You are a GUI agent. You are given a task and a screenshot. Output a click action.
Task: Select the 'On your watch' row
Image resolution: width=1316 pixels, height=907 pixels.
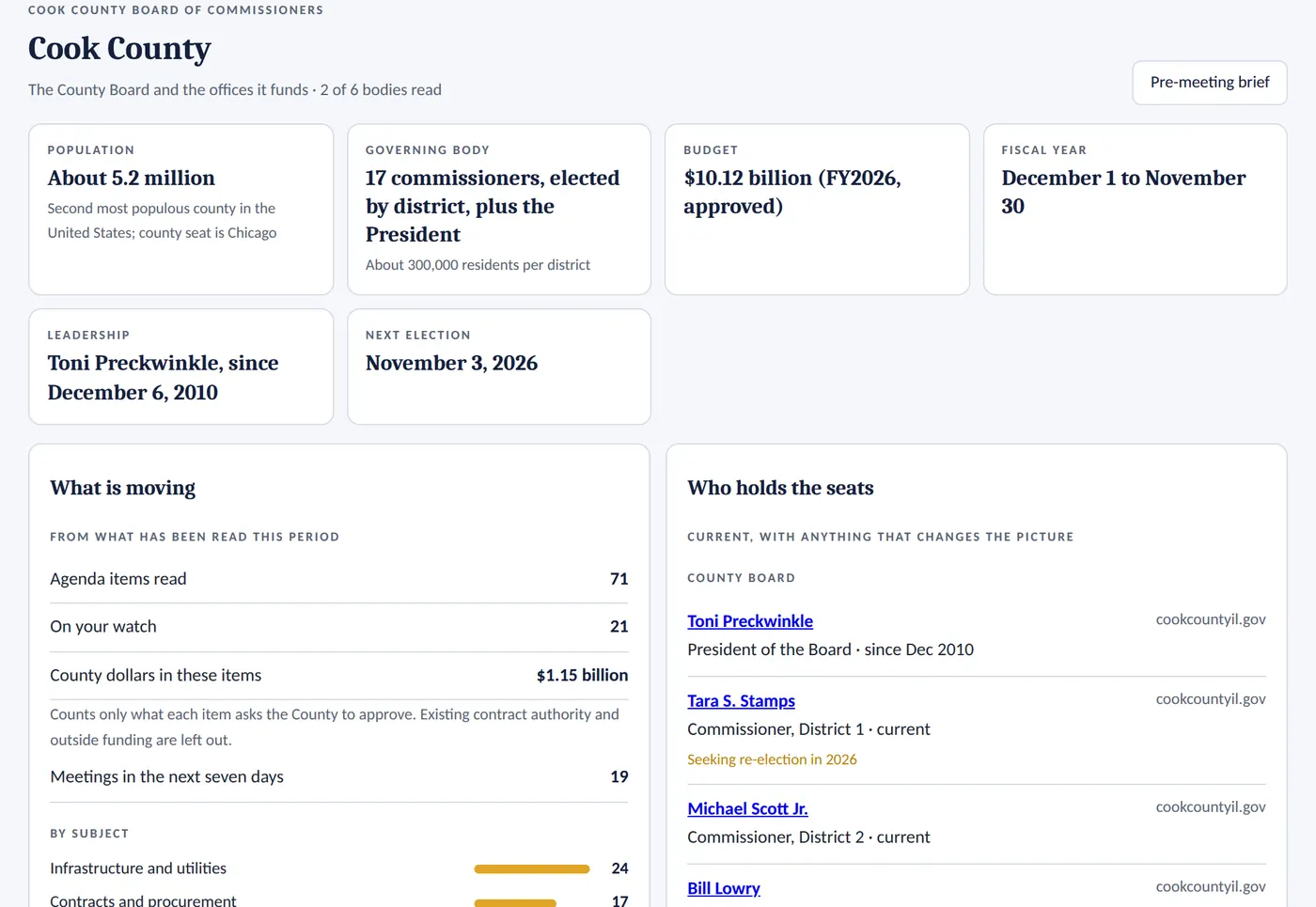[x=338, y=627]
